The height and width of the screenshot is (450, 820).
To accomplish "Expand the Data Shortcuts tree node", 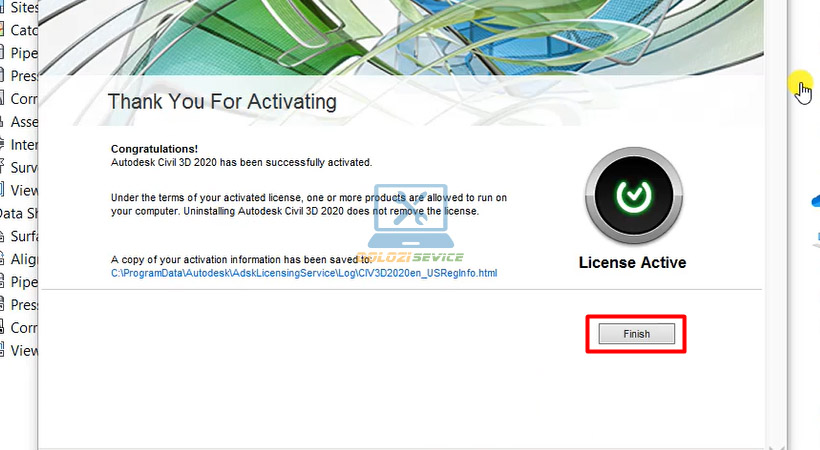I will tap(18, 213).
